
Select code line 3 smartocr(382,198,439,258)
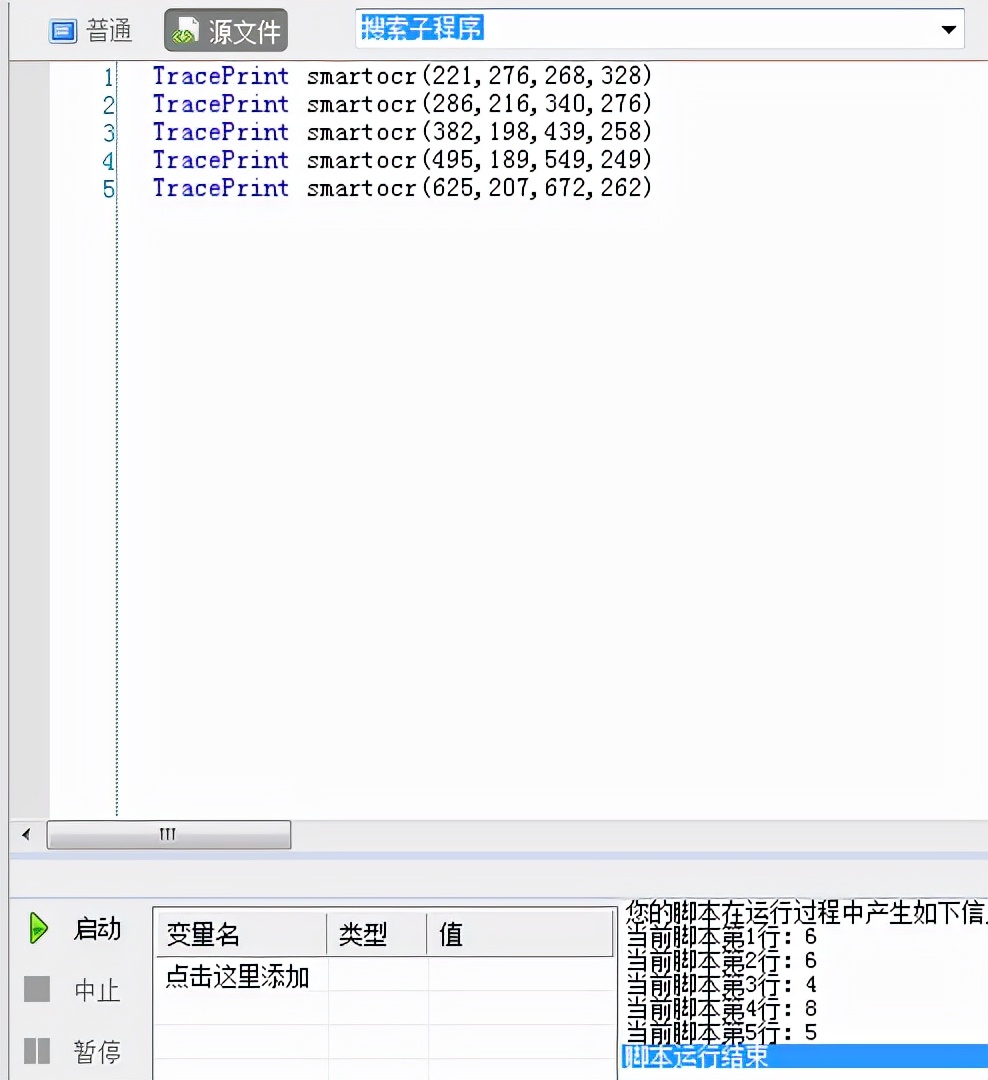click(402, 132)
